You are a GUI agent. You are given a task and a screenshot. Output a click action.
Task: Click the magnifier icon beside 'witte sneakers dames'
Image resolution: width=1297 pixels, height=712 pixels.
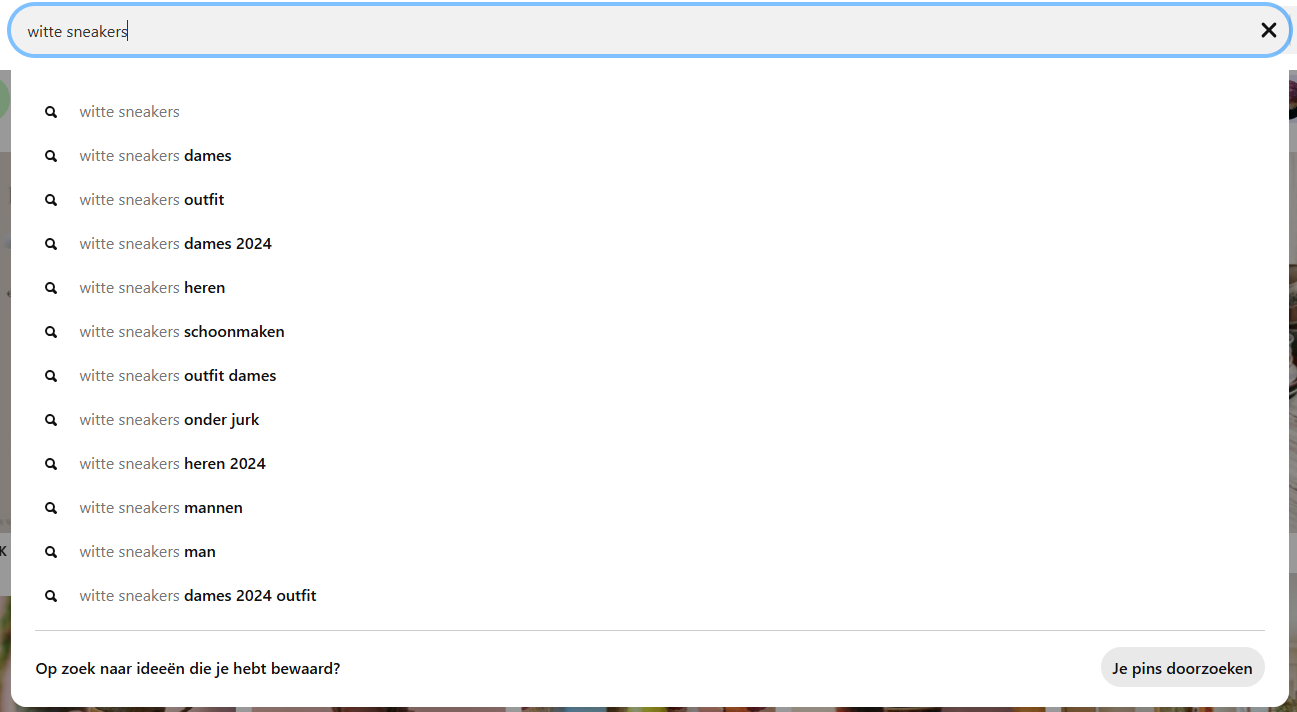51,156
